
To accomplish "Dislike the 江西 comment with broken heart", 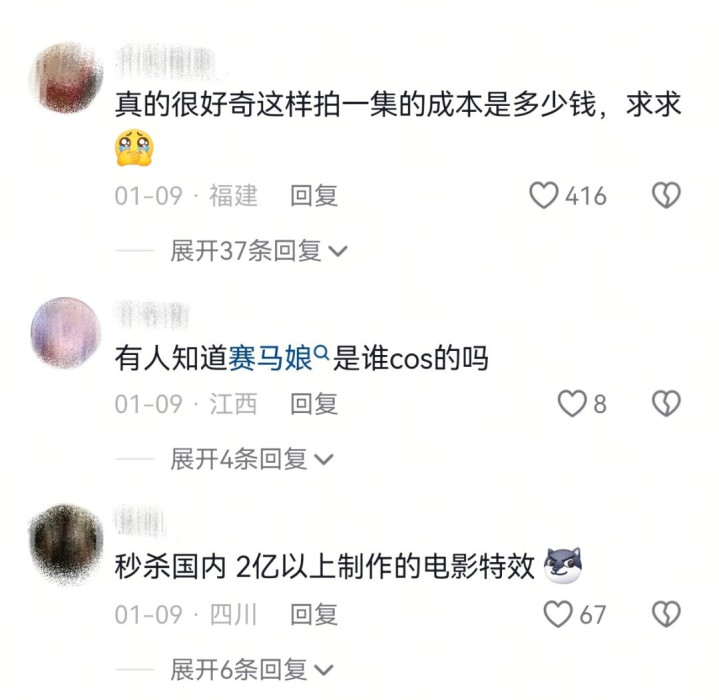I will [666, 404].
